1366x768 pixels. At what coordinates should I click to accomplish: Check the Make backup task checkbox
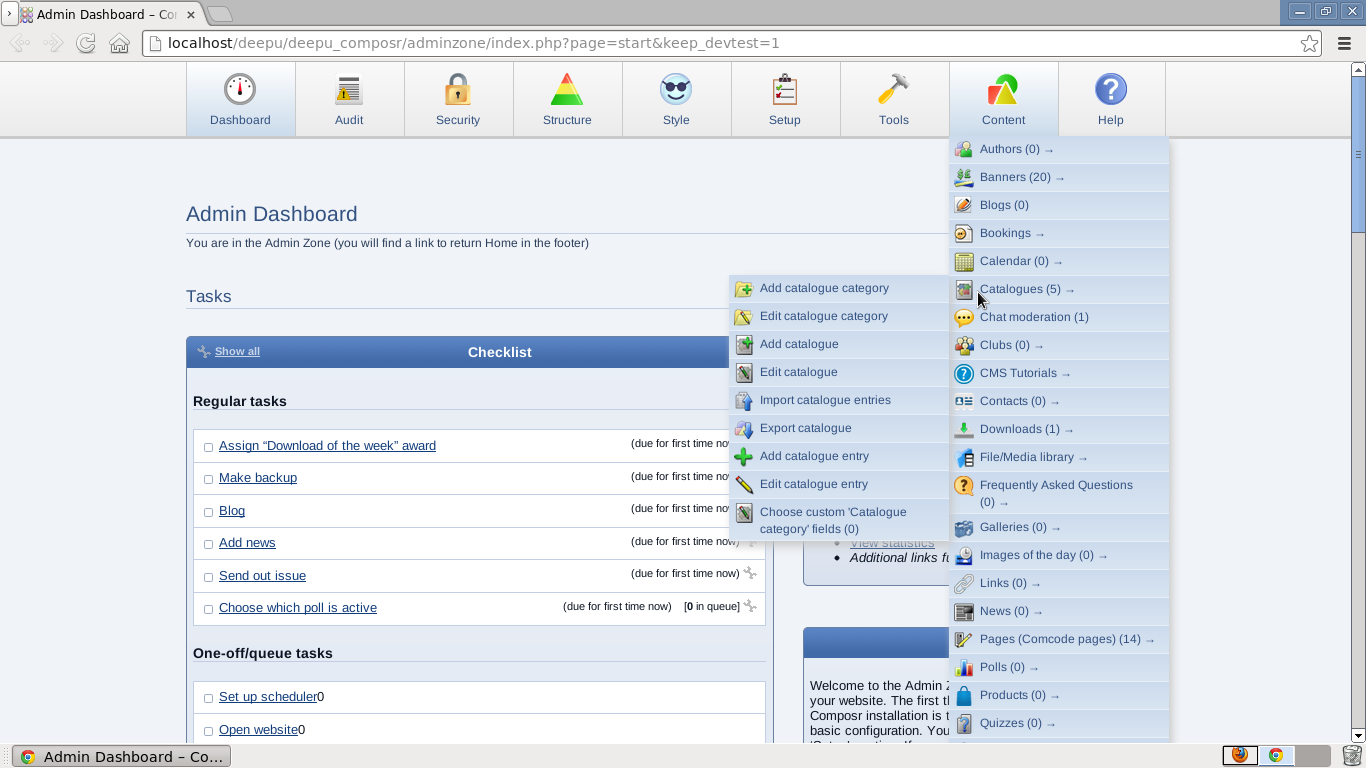(208, 479)
